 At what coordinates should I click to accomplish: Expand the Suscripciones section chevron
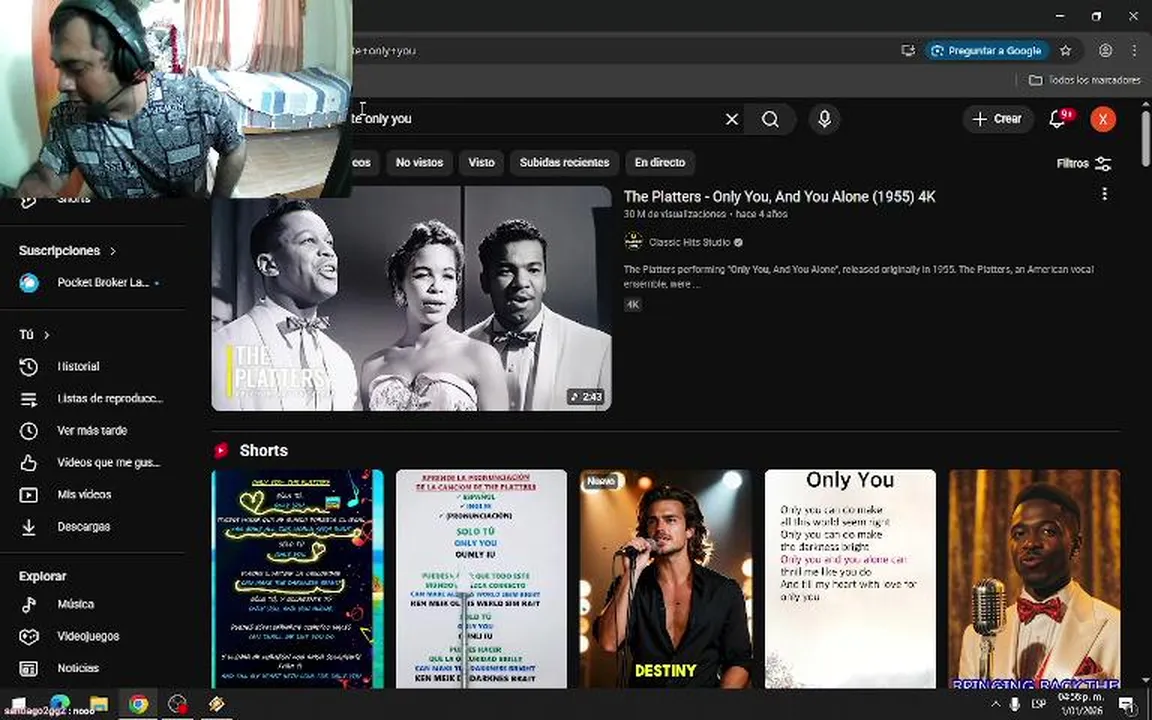coord(113,251)
